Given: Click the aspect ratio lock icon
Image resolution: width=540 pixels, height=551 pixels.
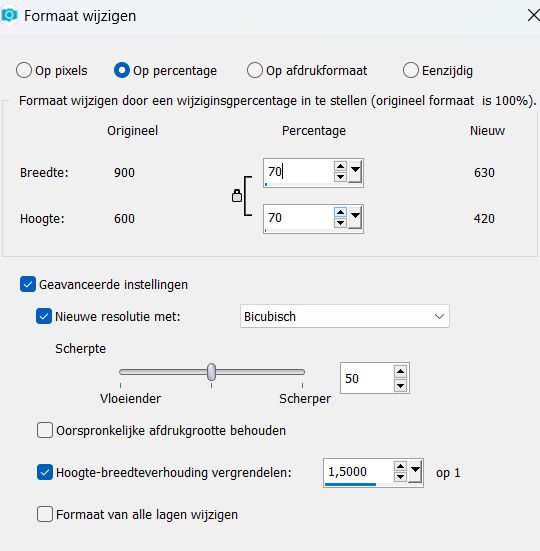Looking at the screenshot, I should click(237, 195).
